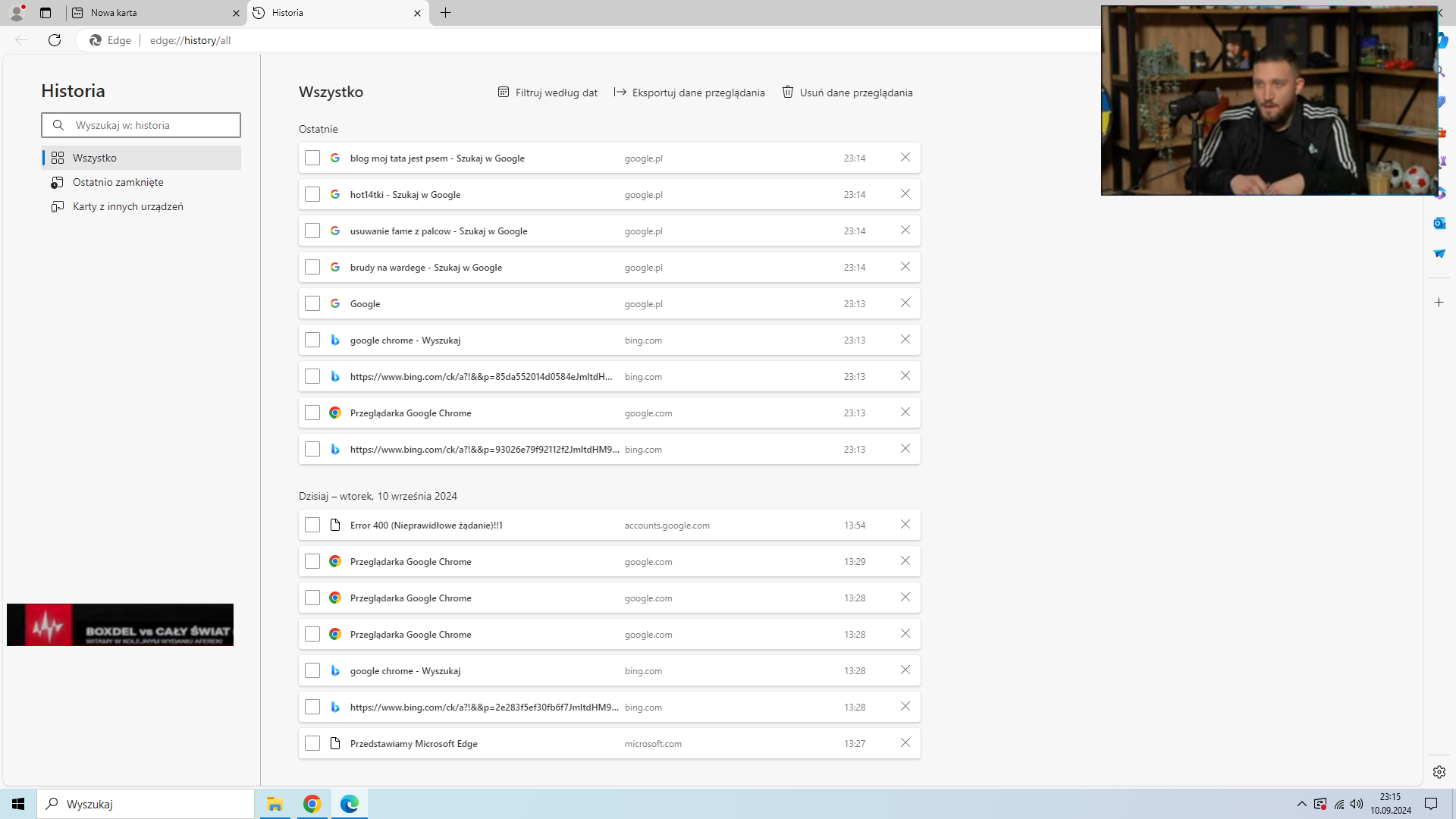This screenshot has height=819, width=1456.
Task: Open a new tab with the plus icon
Action: coord(445,13)
